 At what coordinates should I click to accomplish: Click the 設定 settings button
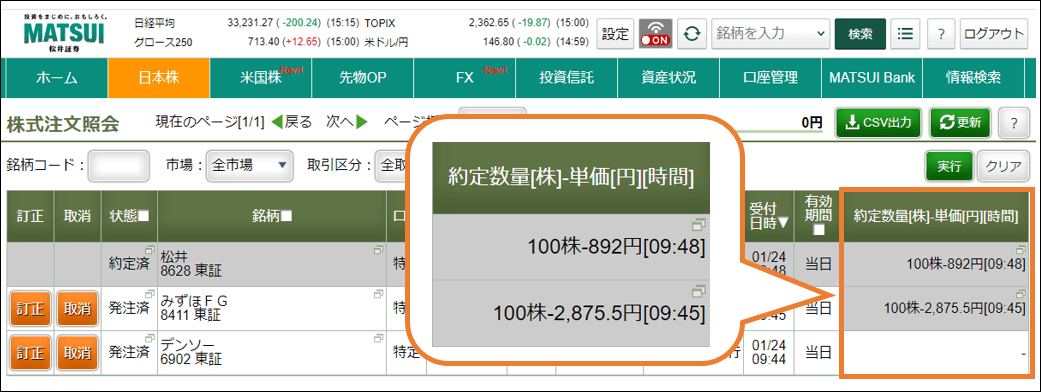pyautogui.click(x=615, y=34)
